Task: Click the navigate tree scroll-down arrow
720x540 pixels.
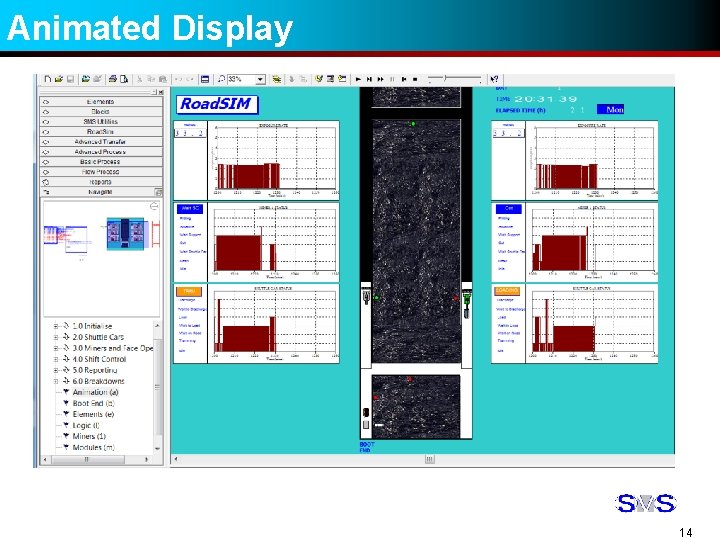Action: tap(158, 449)
